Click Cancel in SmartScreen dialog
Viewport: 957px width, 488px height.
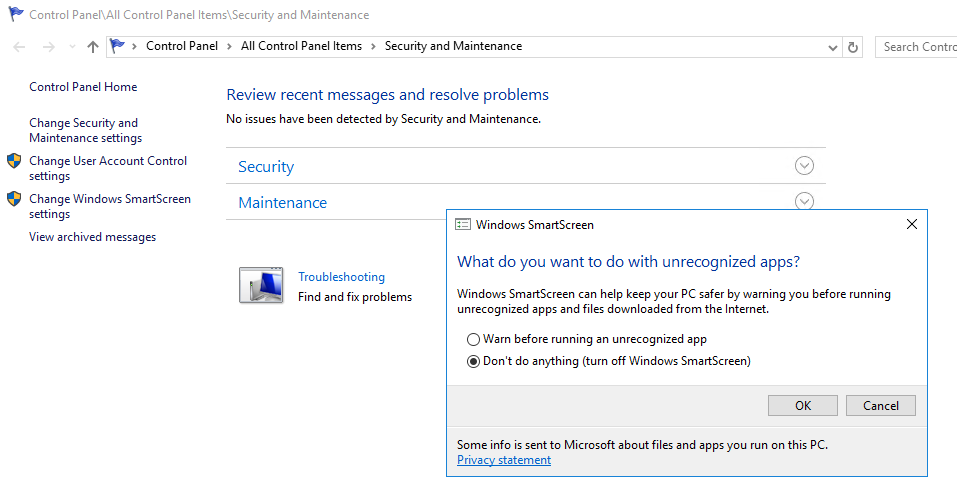tap(881, 406)
